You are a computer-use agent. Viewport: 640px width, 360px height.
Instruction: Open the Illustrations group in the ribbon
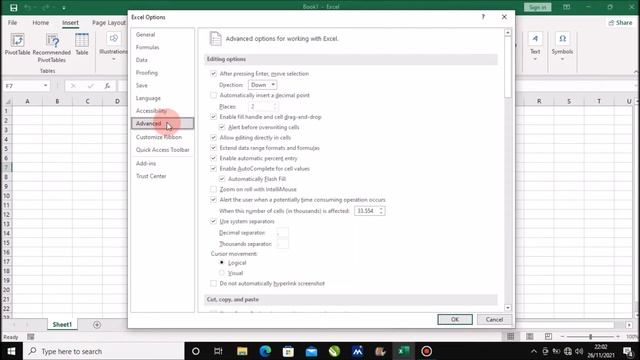(113, 47)
